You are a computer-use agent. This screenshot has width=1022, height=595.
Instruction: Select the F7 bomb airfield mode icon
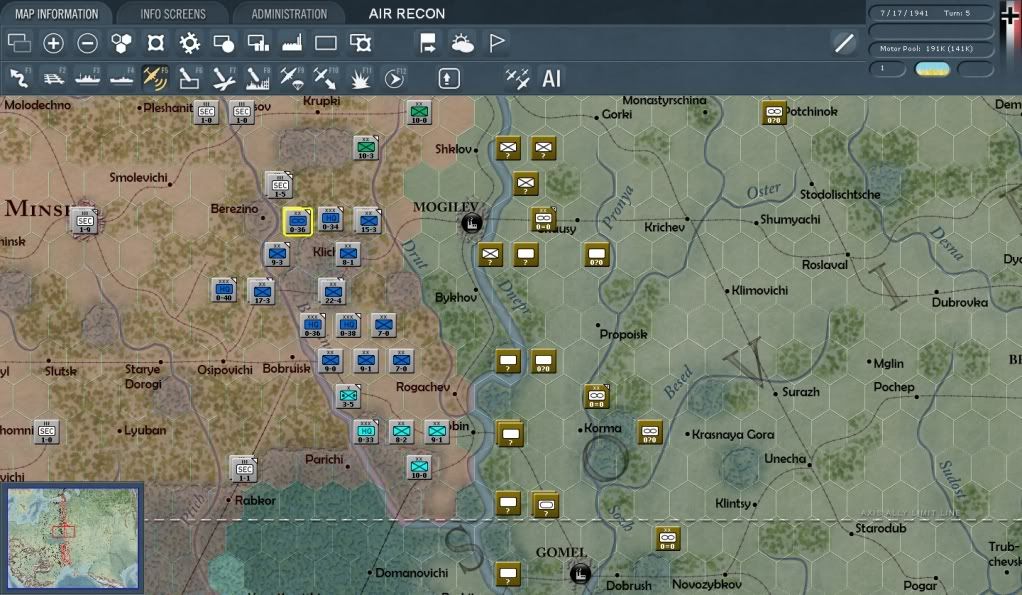pyautogui.click(x=224, y=79)
